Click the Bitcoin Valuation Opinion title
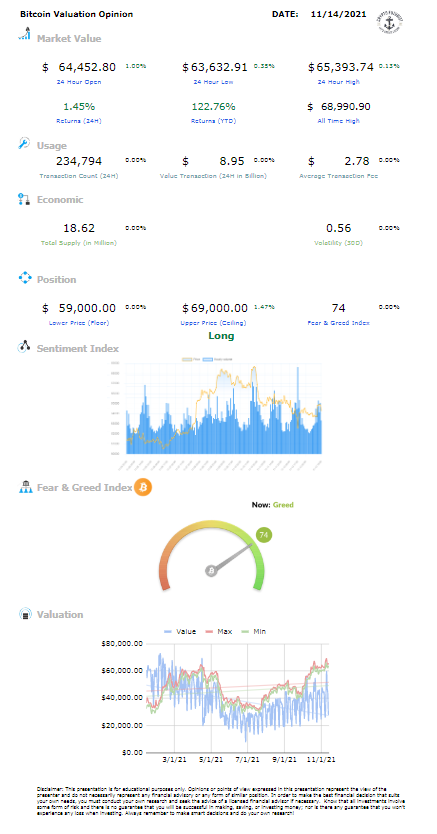Screen dimensions: 437x834 [76, 14]
